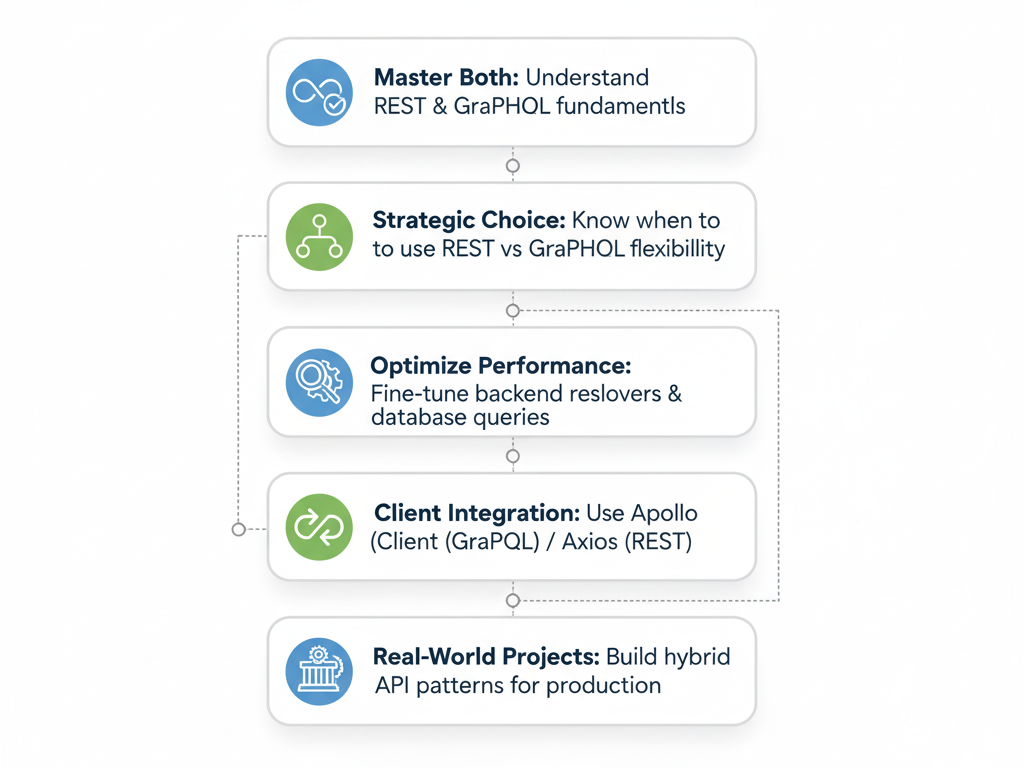
Task: Click the connector node below Optimize Performance card
Action: click(513, 456)
